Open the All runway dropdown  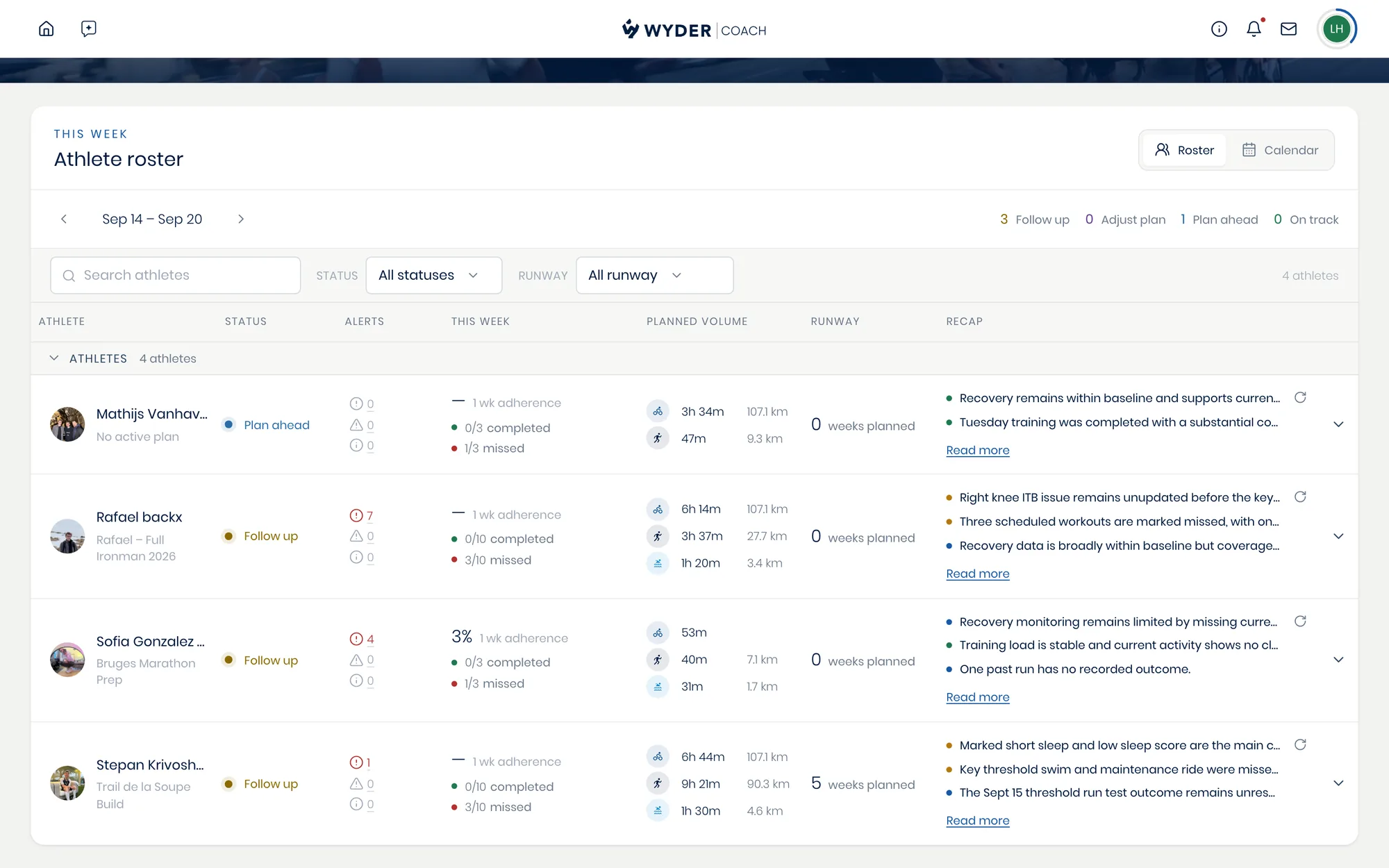654,275
